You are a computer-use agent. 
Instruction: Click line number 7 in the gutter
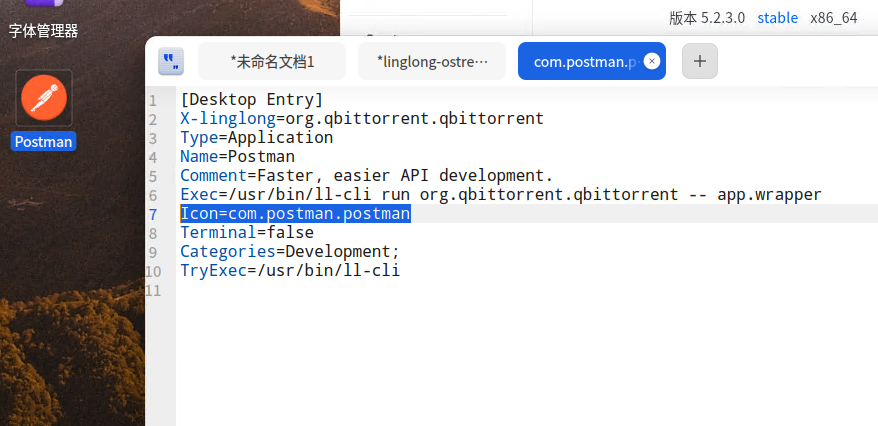153,214
